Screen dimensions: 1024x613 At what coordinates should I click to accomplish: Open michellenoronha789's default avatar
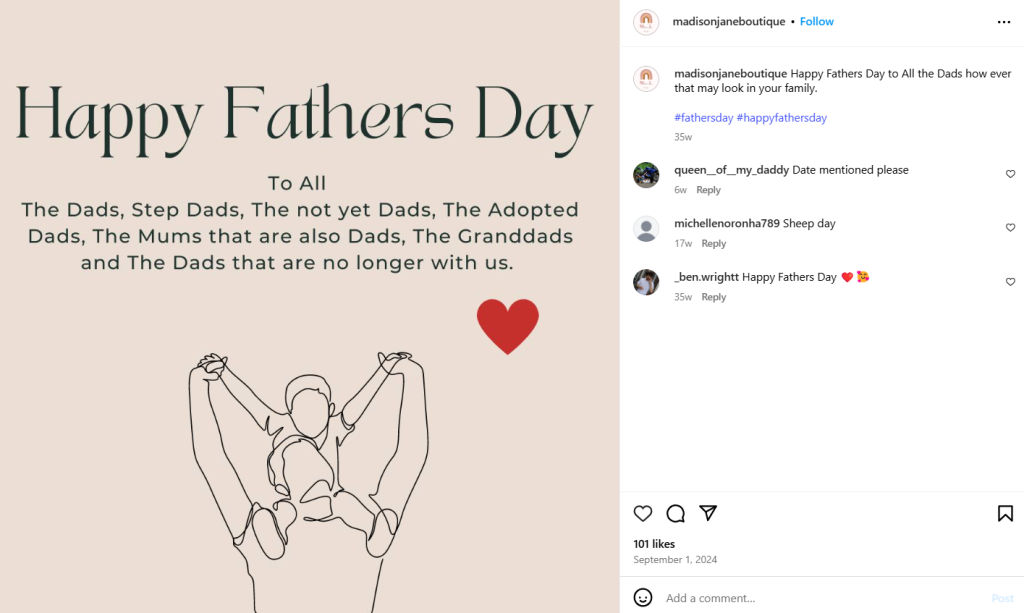coord(646,229)
